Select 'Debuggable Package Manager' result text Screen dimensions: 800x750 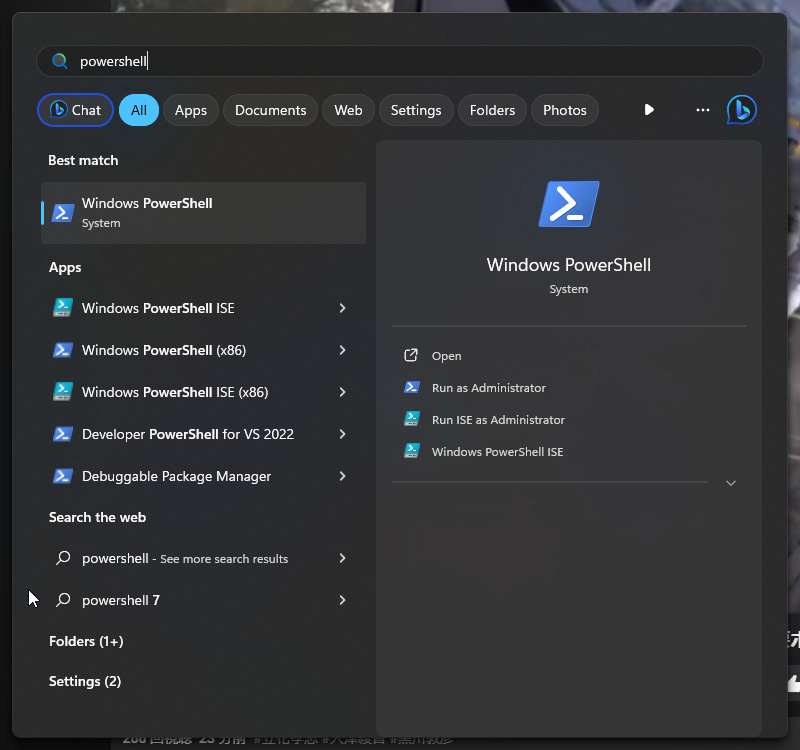[x=177, y=476]
